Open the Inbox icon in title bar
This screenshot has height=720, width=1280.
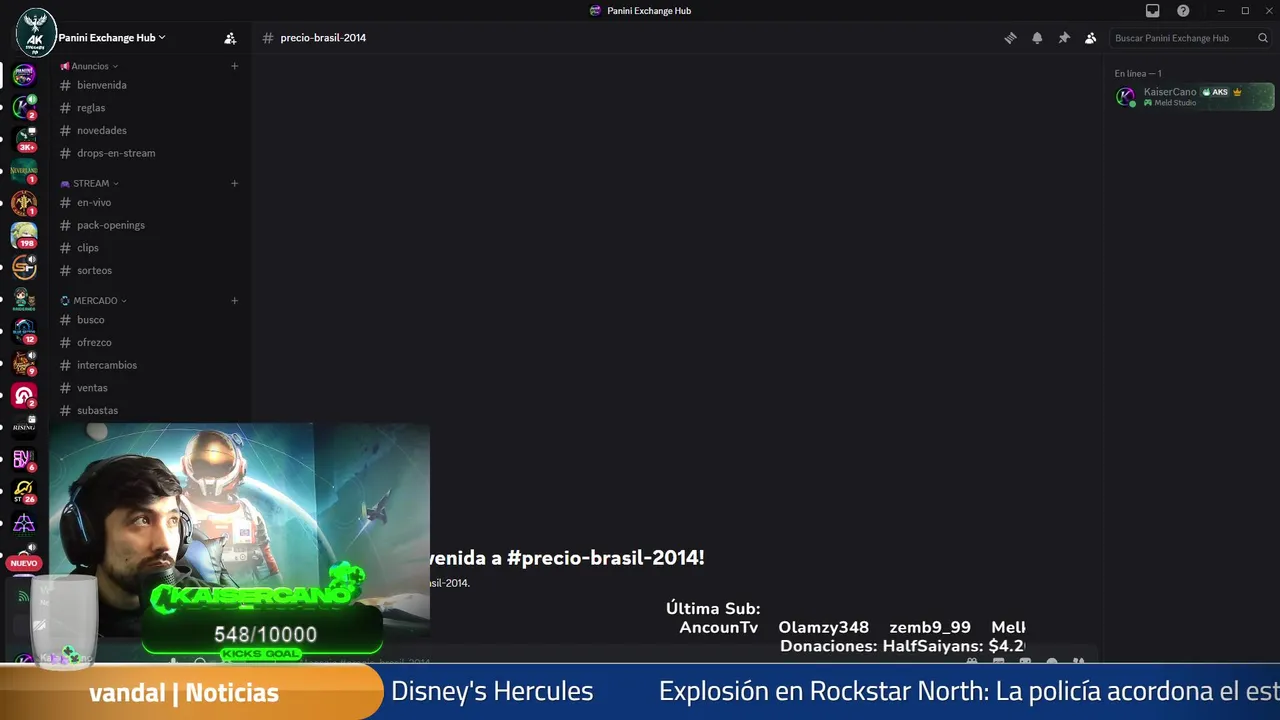coord(1153,11)
